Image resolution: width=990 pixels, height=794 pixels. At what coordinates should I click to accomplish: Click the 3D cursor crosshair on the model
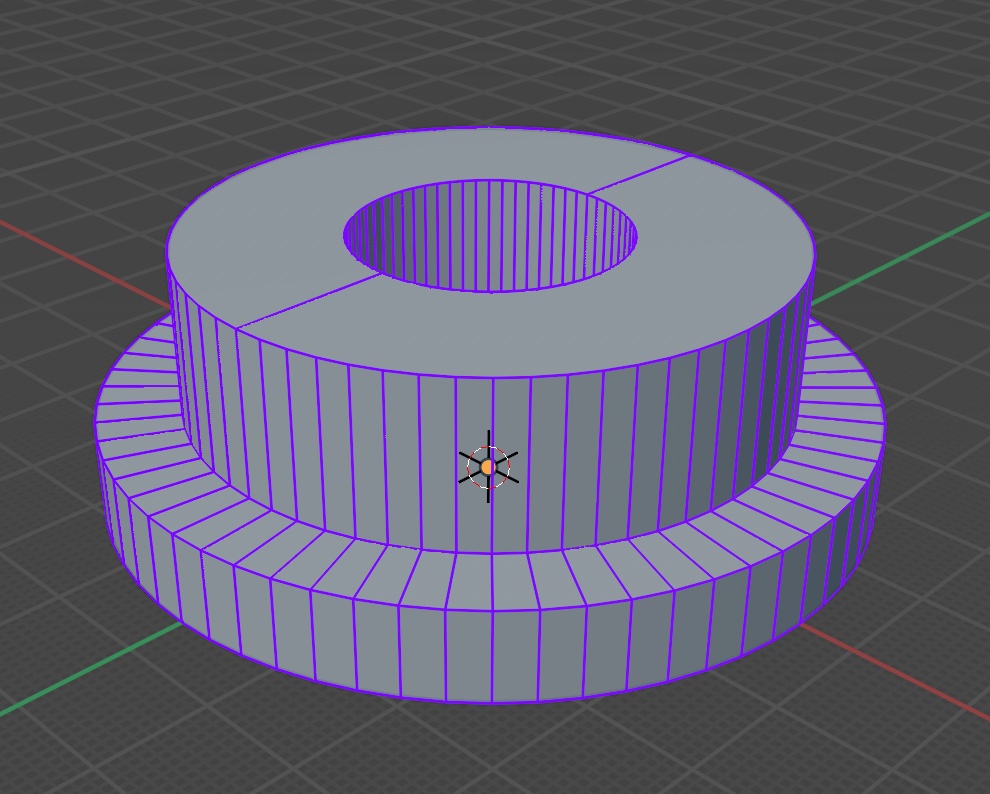point(488,467)
